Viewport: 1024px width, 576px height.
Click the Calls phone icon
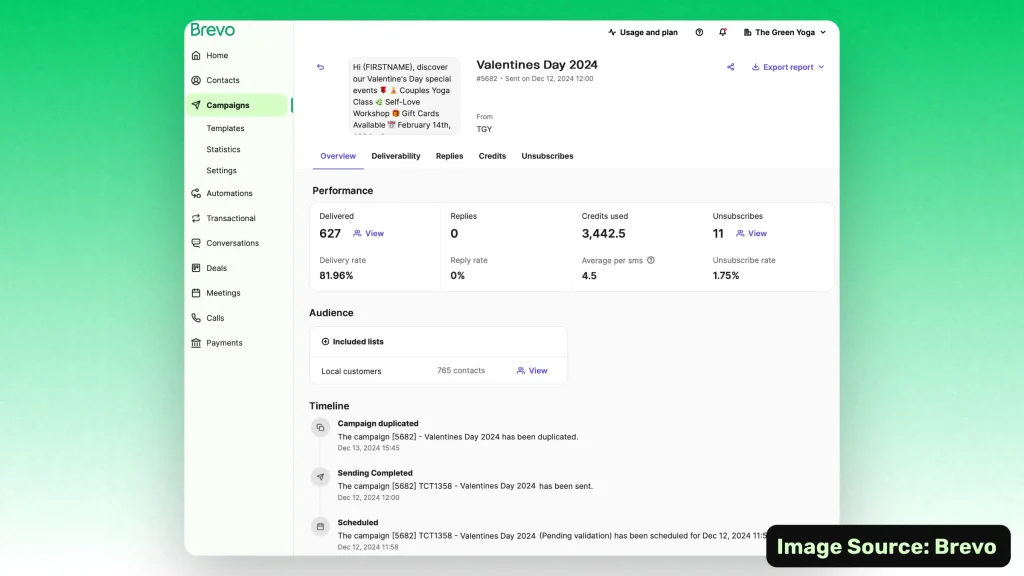[x=196, y=318]
